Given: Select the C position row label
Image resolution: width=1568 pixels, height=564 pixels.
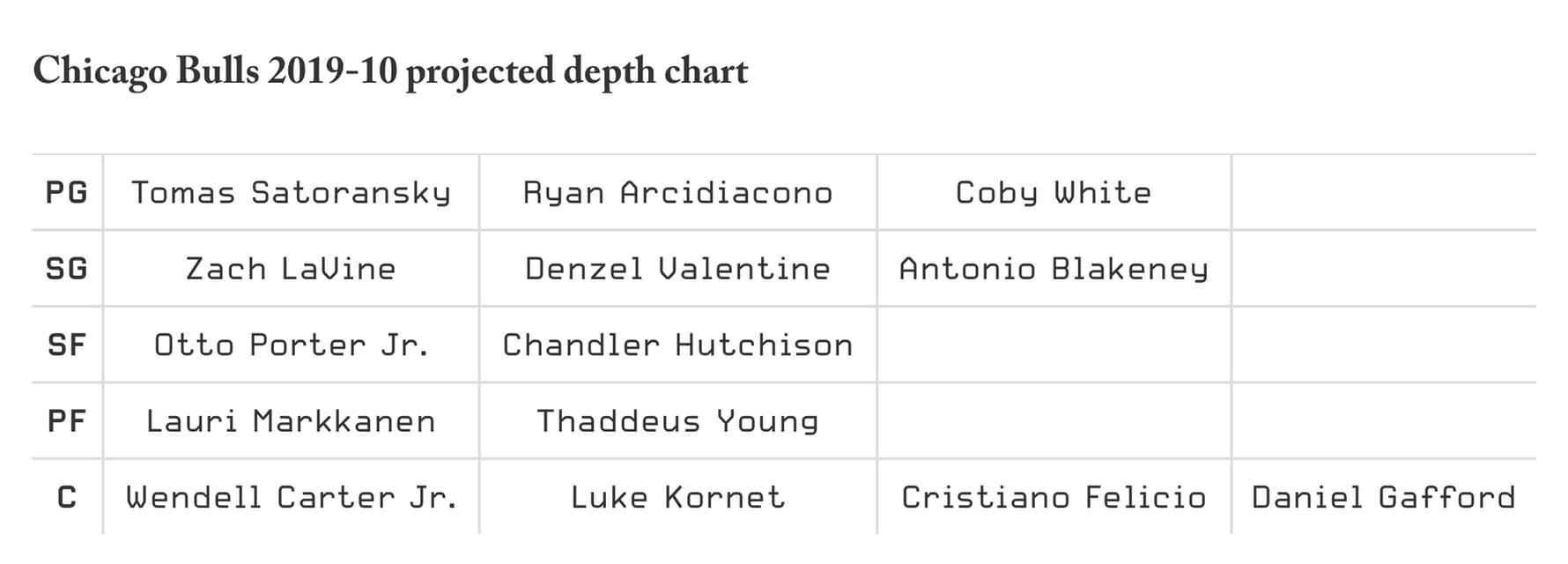Looking at the screenshot, I should 67,497.
